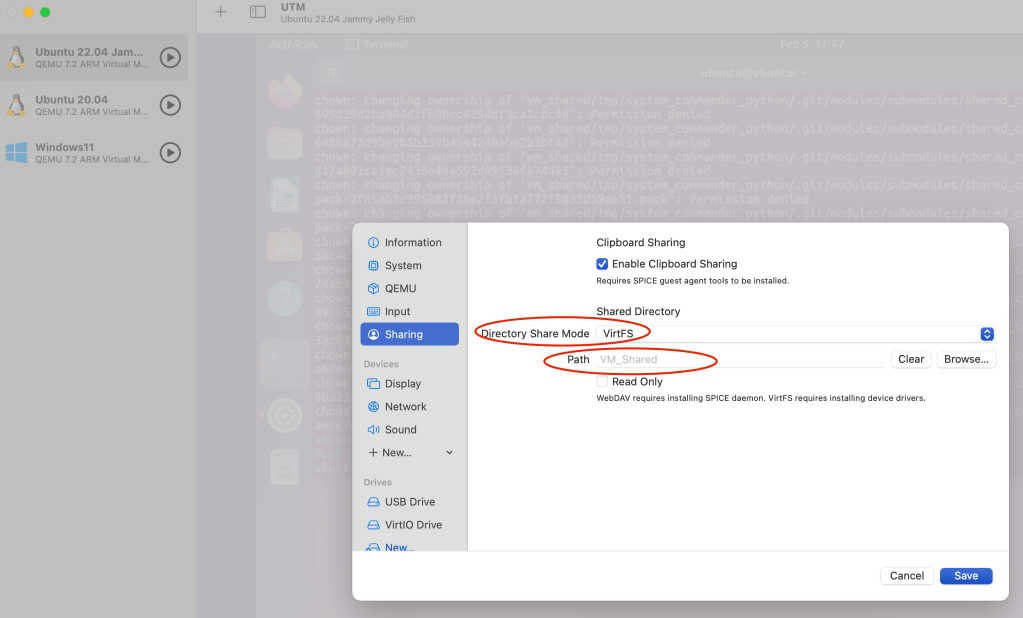Click the plus icon to add VM

[x=221, y=12]
